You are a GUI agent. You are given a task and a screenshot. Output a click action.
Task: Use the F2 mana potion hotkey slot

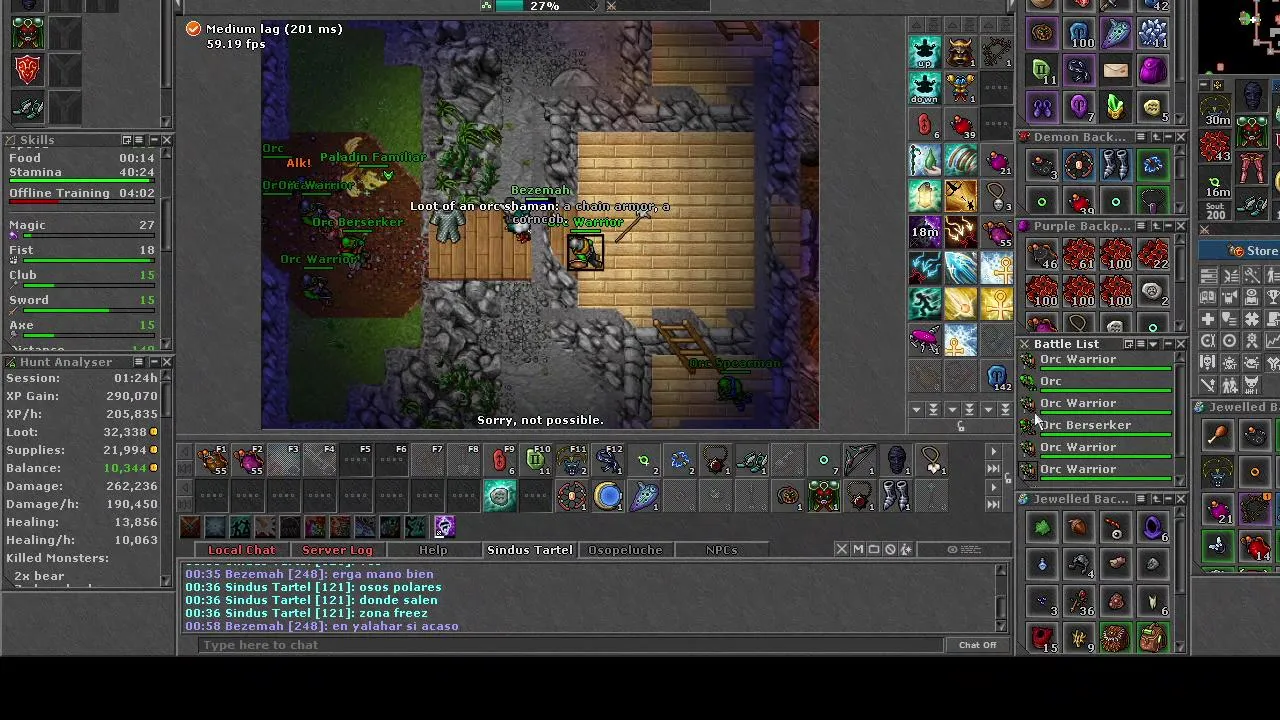tap(249, 460)
